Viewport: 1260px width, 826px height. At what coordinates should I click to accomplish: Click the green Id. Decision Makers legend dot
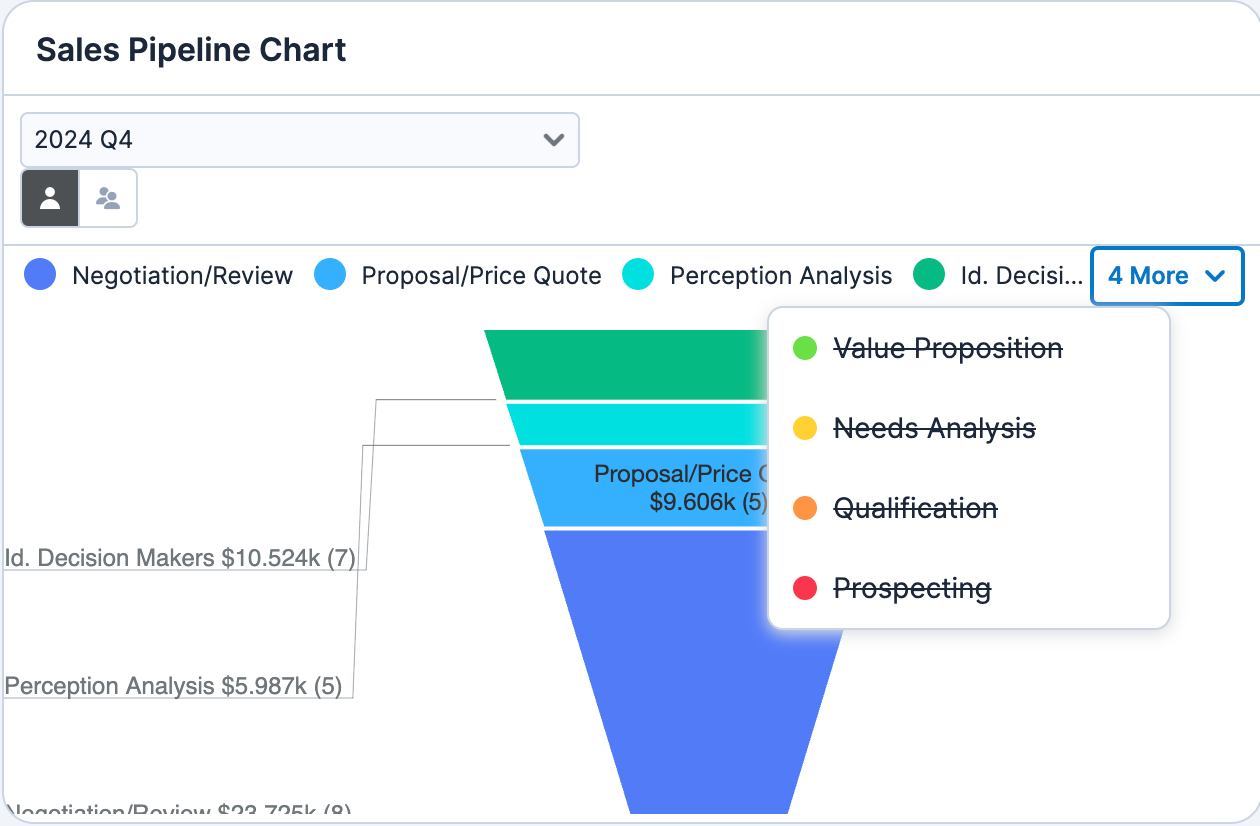tap(929, 275)
